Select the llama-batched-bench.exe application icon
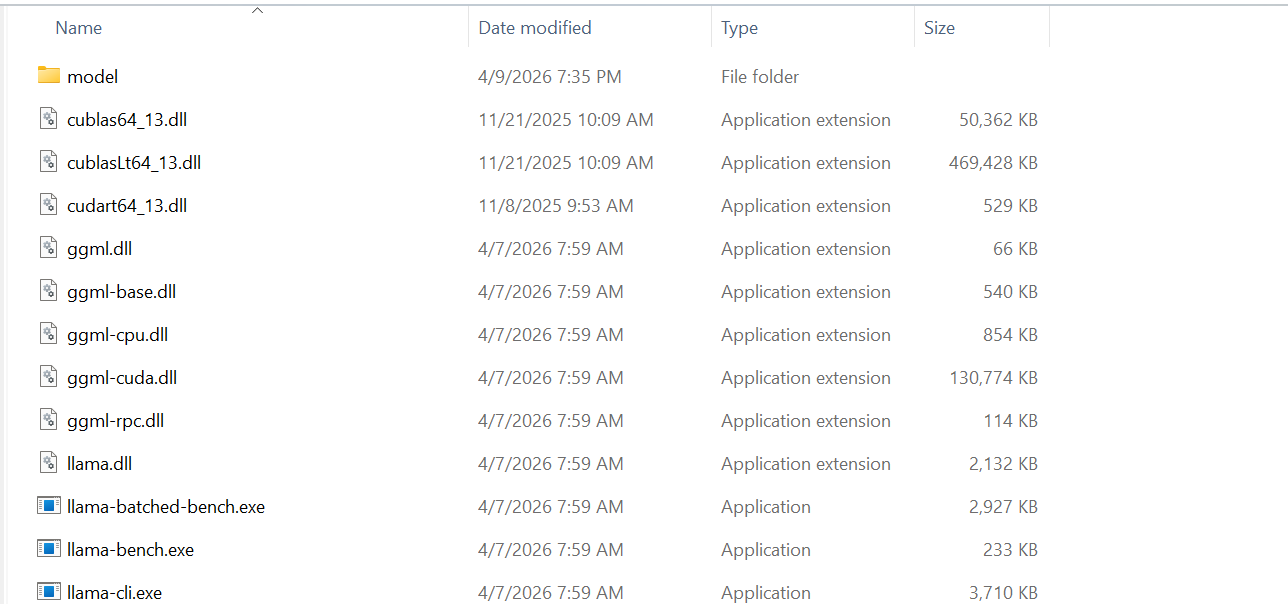Screen dimensions: 1288x604 tap(48, 506)
